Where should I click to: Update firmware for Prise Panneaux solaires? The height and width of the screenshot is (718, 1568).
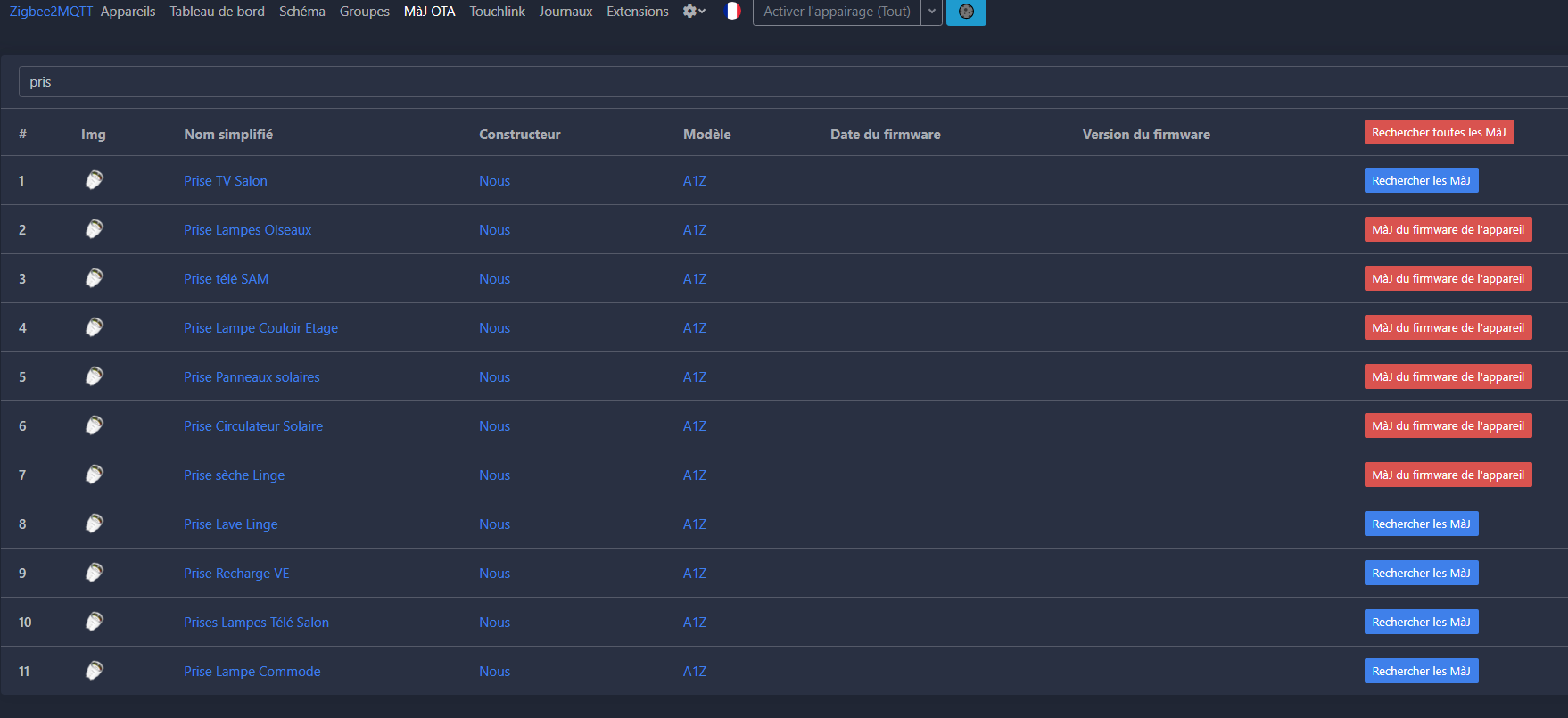(1448, 376)
